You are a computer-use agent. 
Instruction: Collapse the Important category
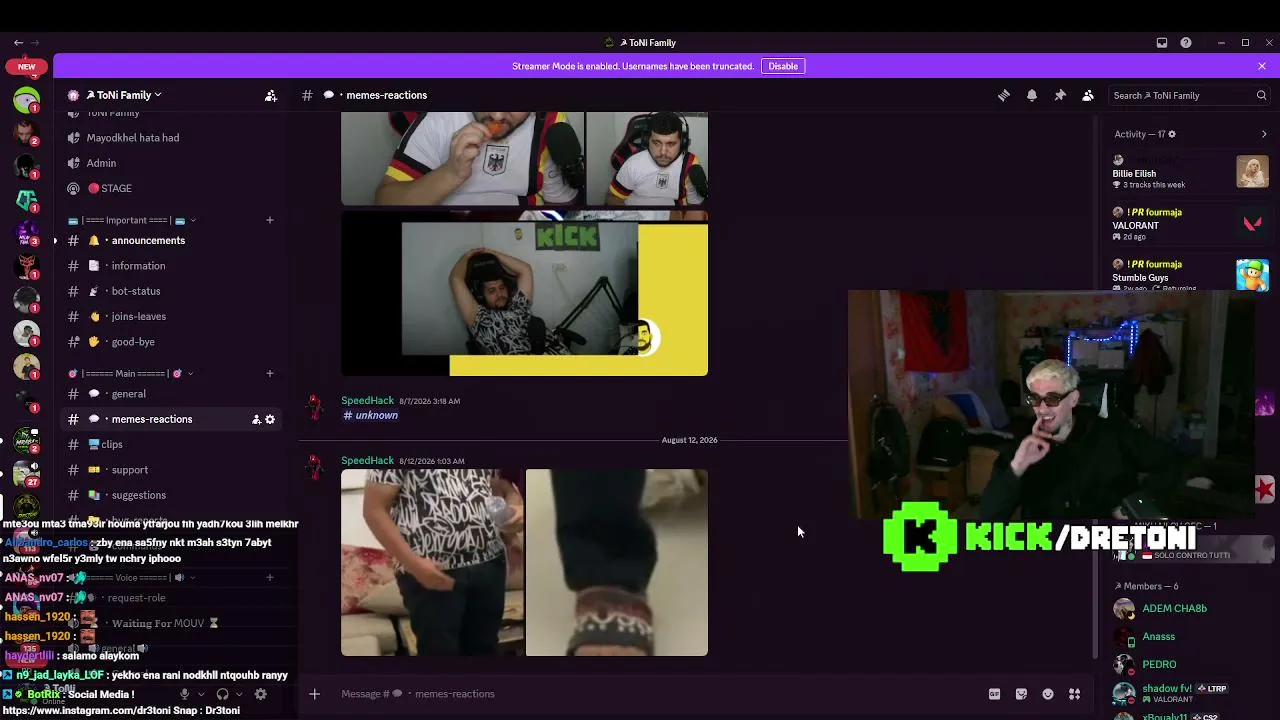132,220
